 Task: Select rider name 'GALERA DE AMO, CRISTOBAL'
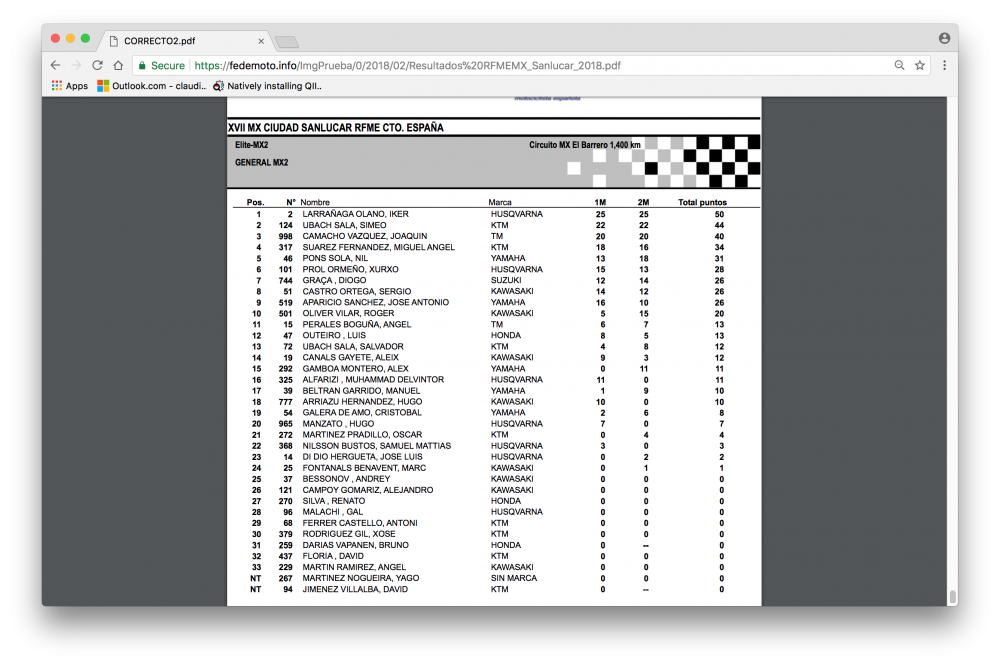tap(362, 413)
